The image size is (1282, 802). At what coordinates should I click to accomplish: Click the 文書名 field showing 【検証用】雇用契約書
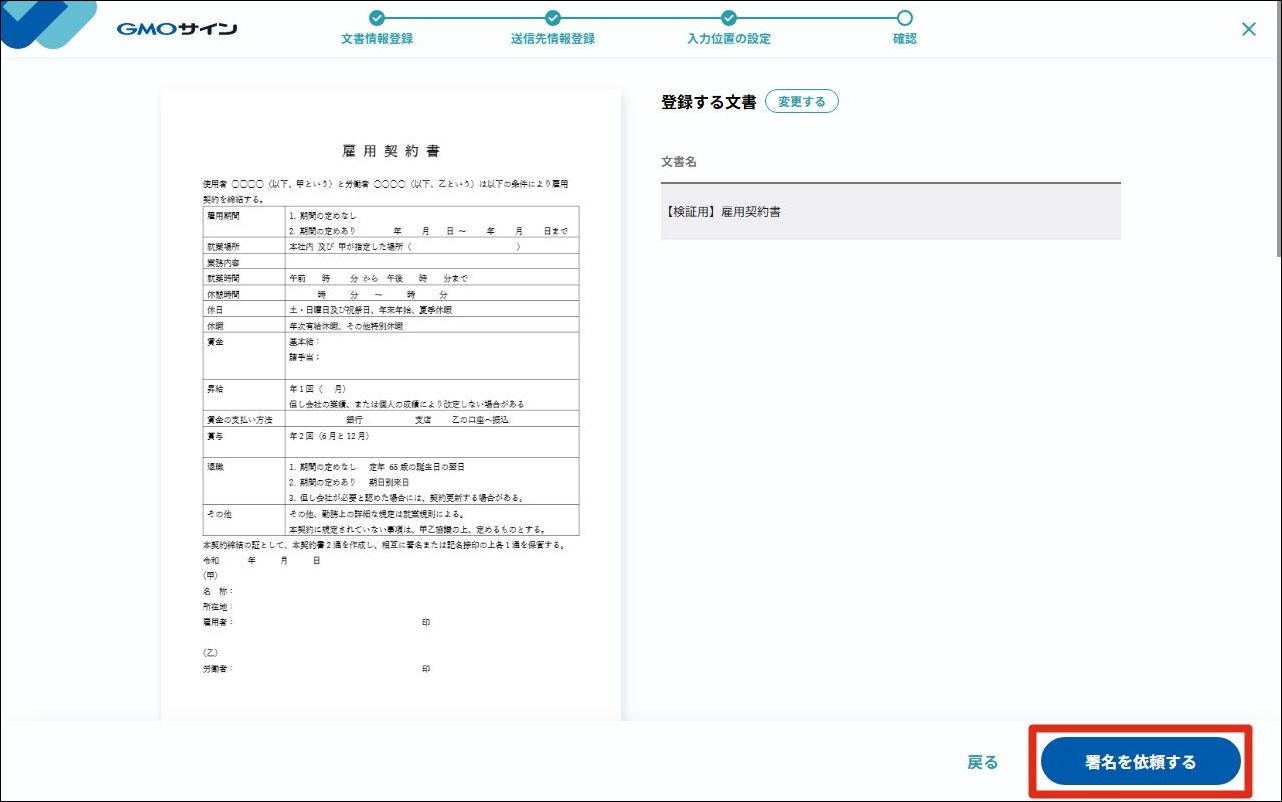891,212
